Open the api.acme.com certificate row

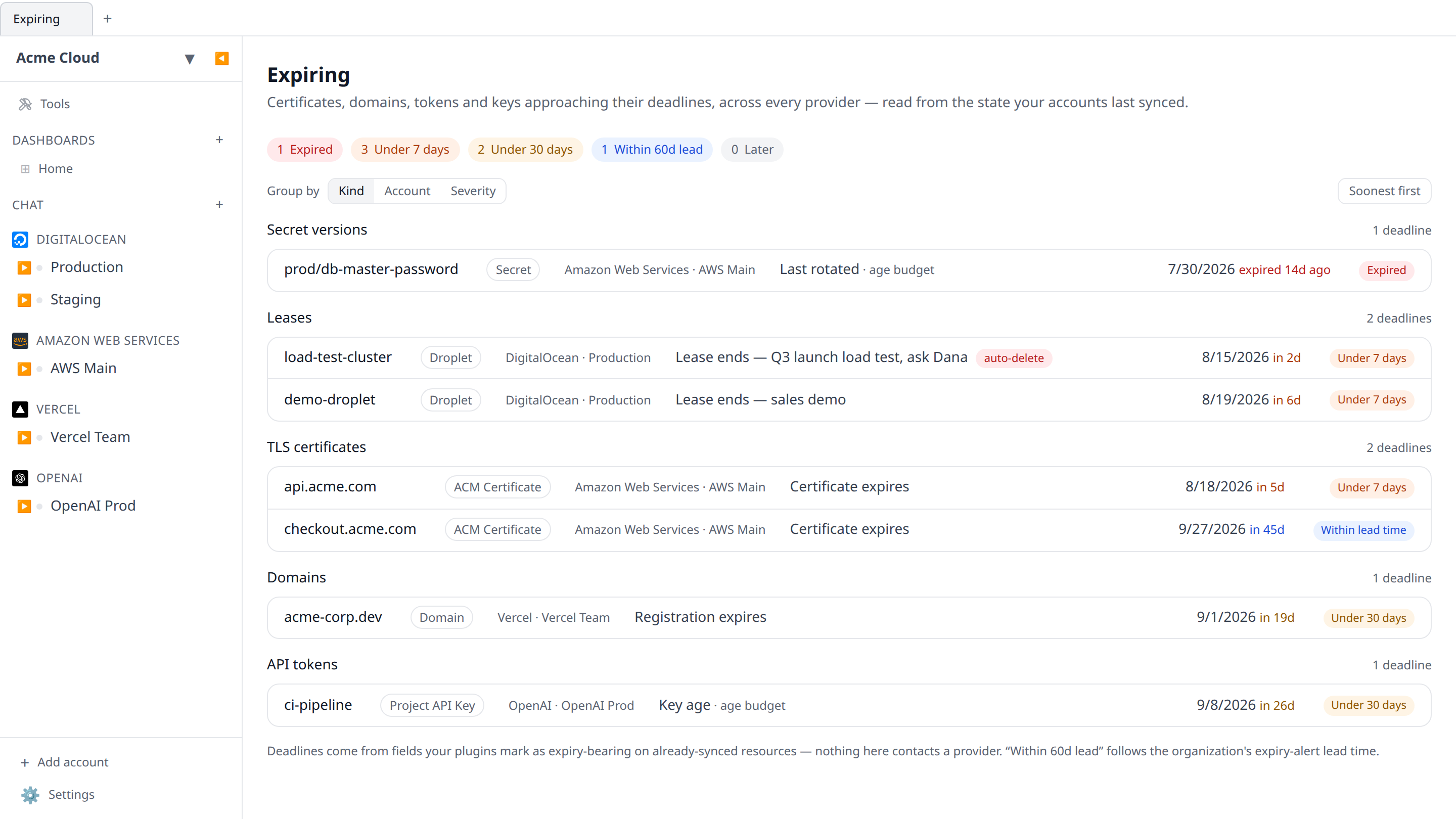(849, 487)
